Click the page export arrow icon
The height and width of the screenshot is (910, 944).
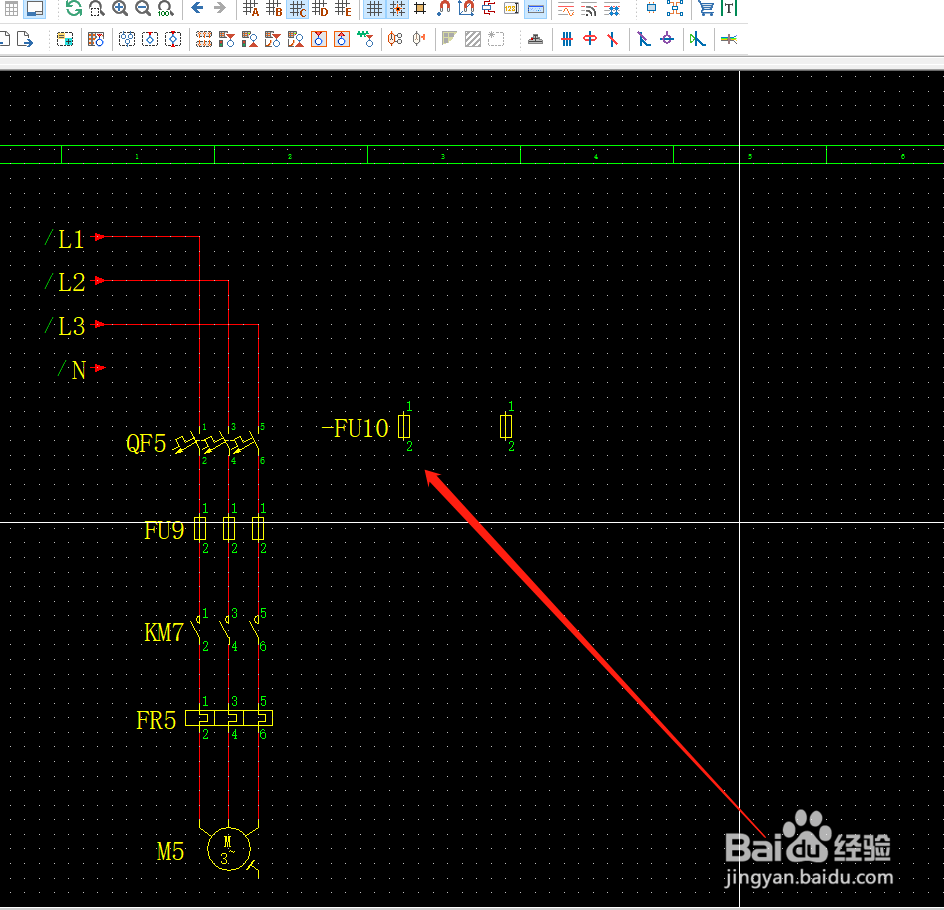click(25, 40)
